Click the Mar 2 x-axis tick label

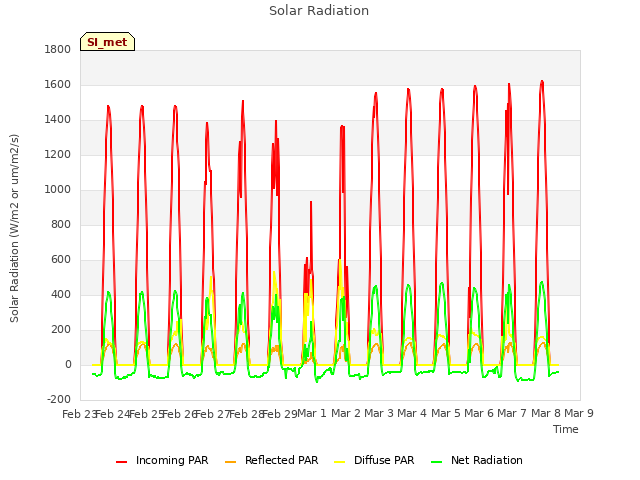(345, 413)
